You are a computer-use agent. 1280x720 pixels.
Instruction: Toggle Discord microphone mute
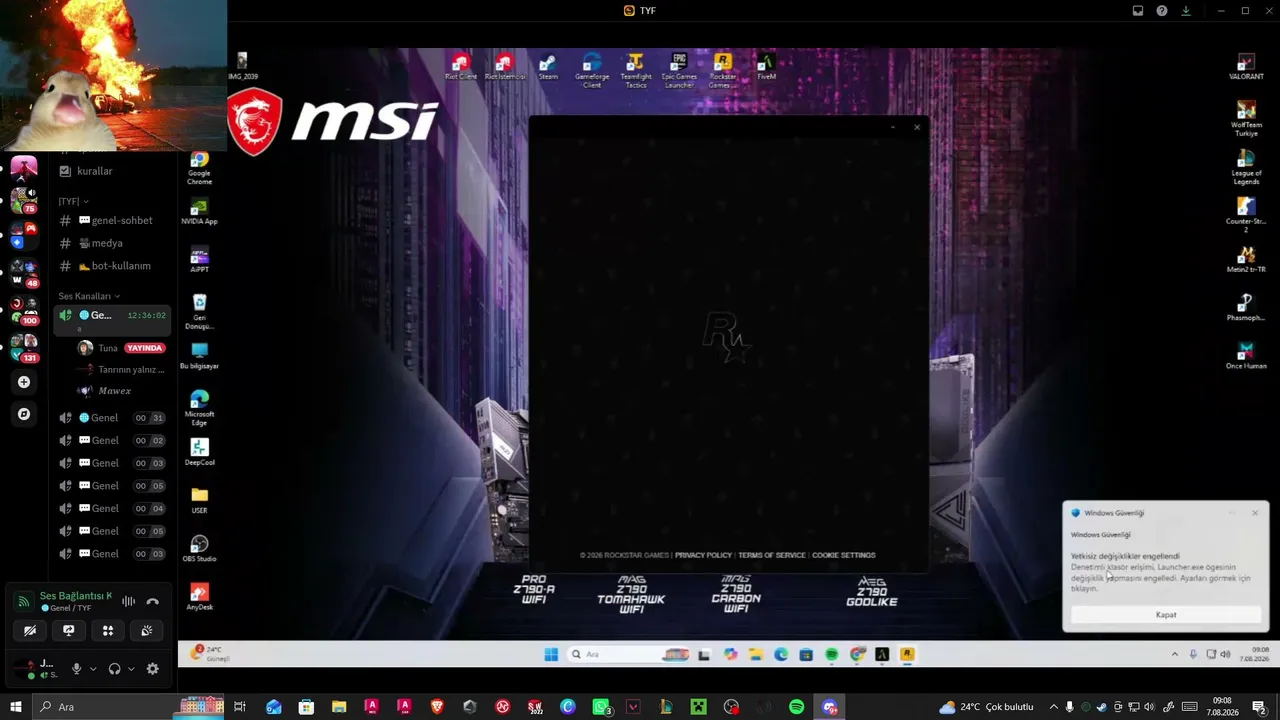(x=76, y=669)
